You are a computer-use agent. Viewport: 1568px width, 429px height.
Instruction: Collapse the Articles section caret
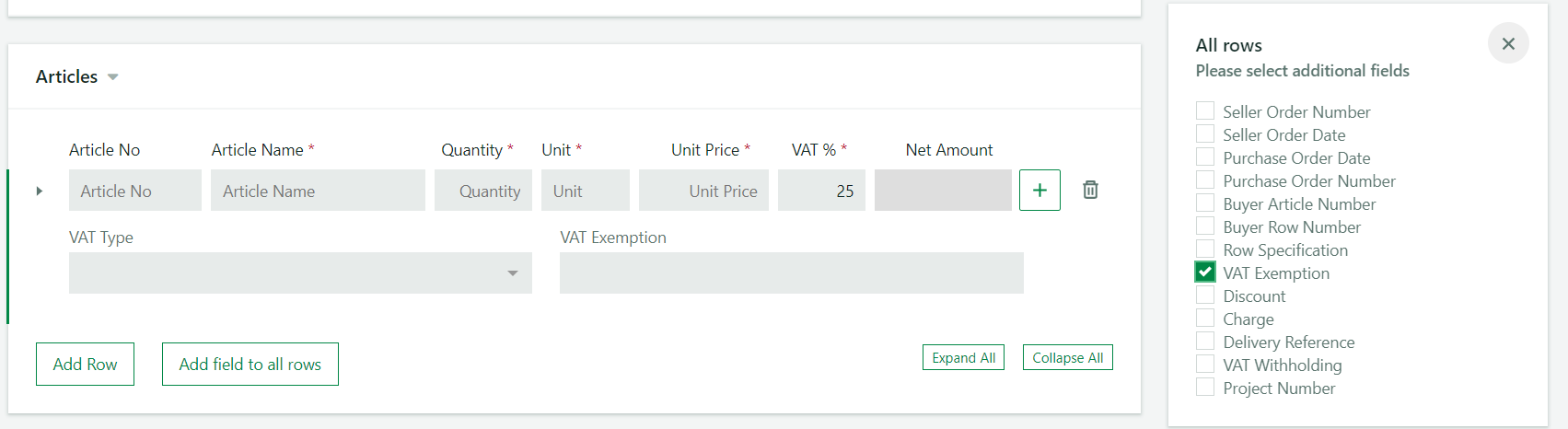coord(113,77)
